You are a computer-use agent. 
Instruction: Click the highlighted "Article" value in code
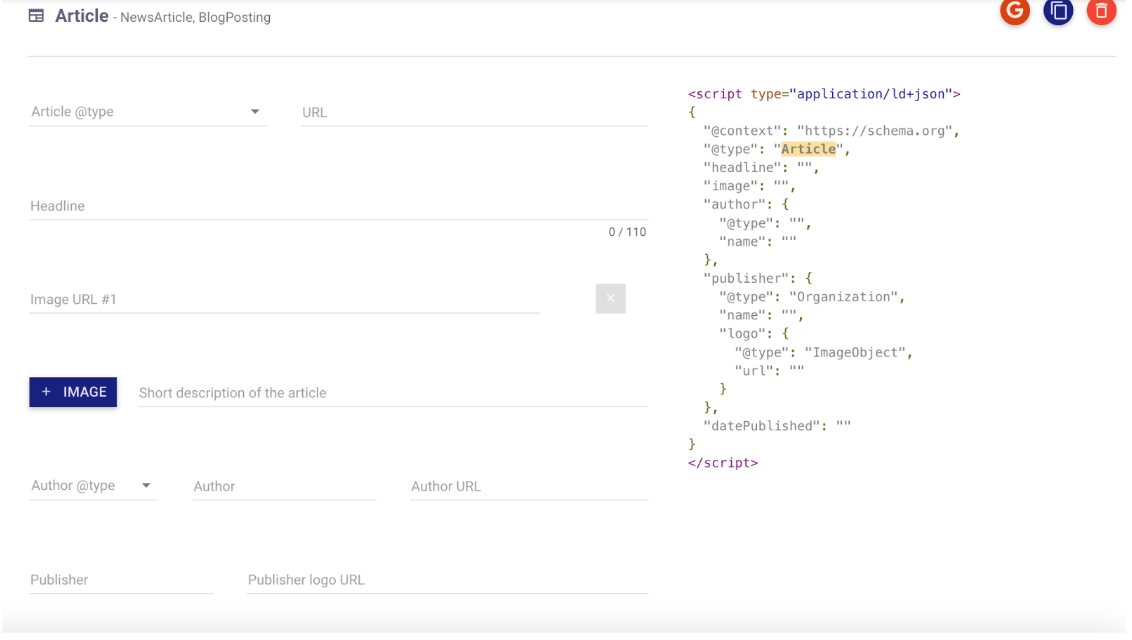pos(809,149)
